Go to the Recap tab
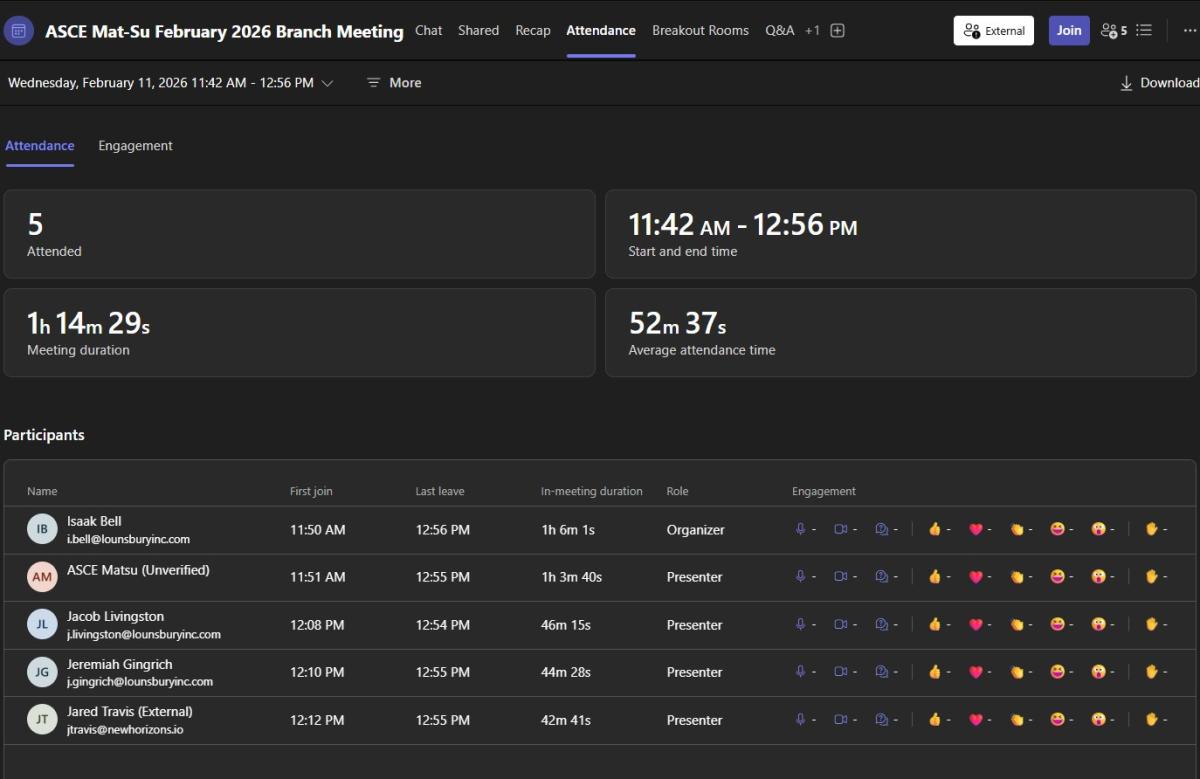 tap(532, 31)
